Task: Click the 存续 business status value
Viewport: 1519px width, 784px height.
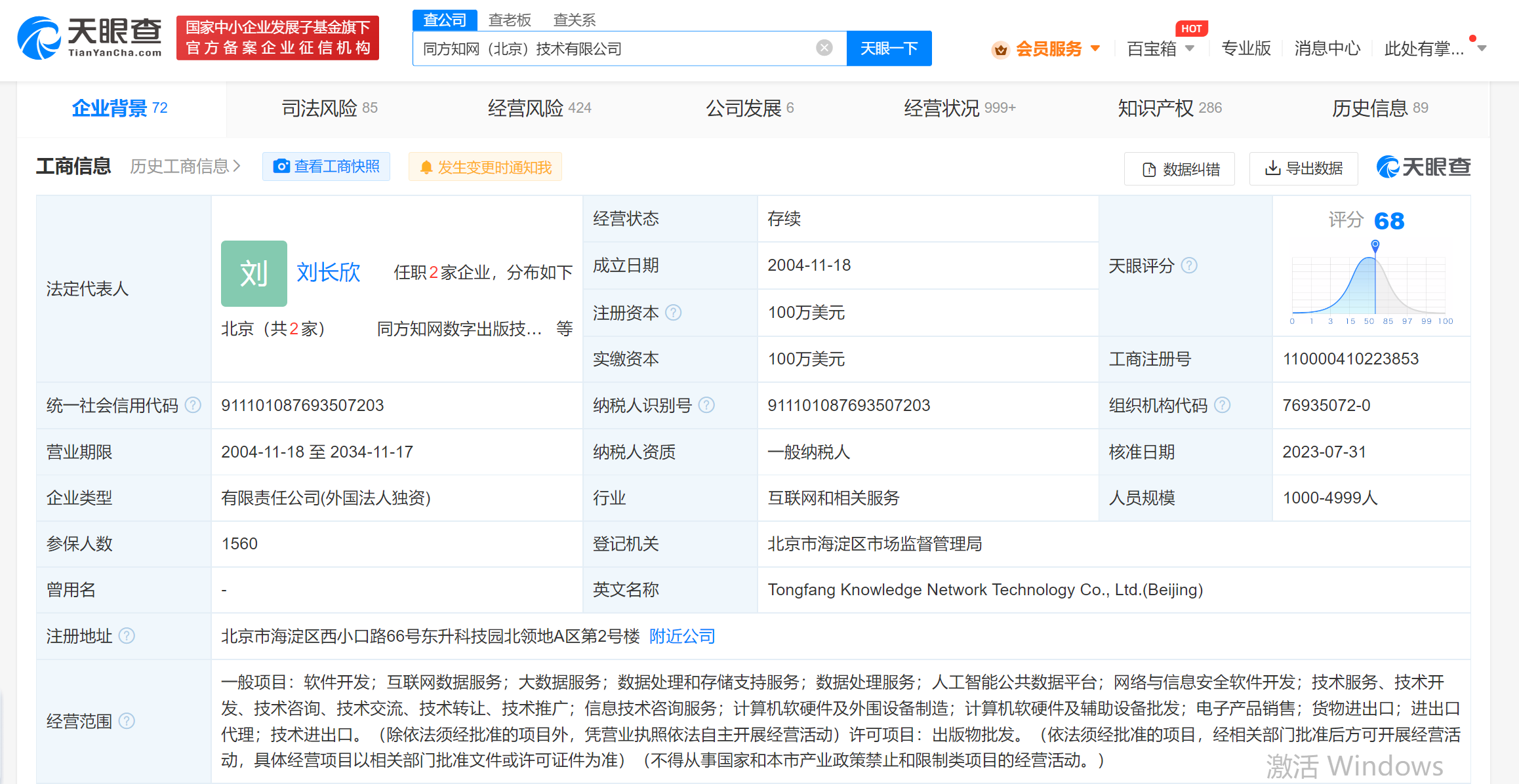Action: [784, 218]
